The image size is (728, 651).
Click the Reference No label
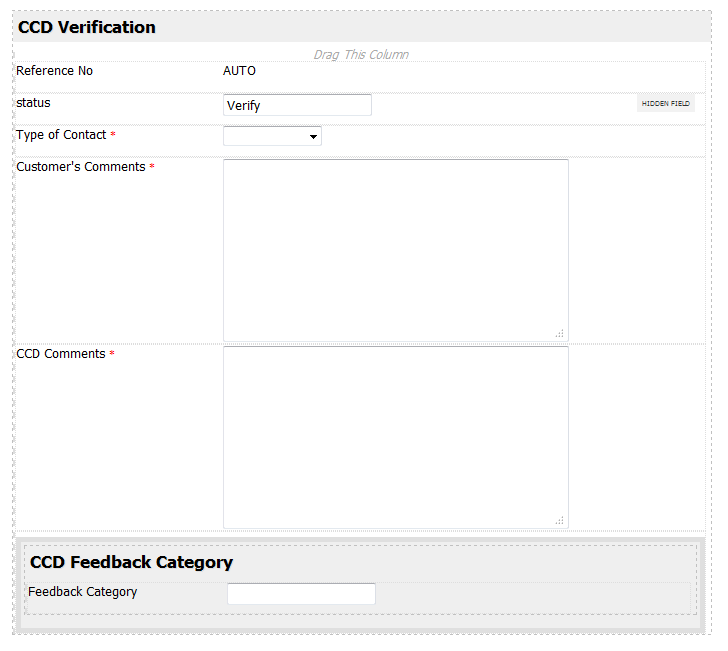54,71
